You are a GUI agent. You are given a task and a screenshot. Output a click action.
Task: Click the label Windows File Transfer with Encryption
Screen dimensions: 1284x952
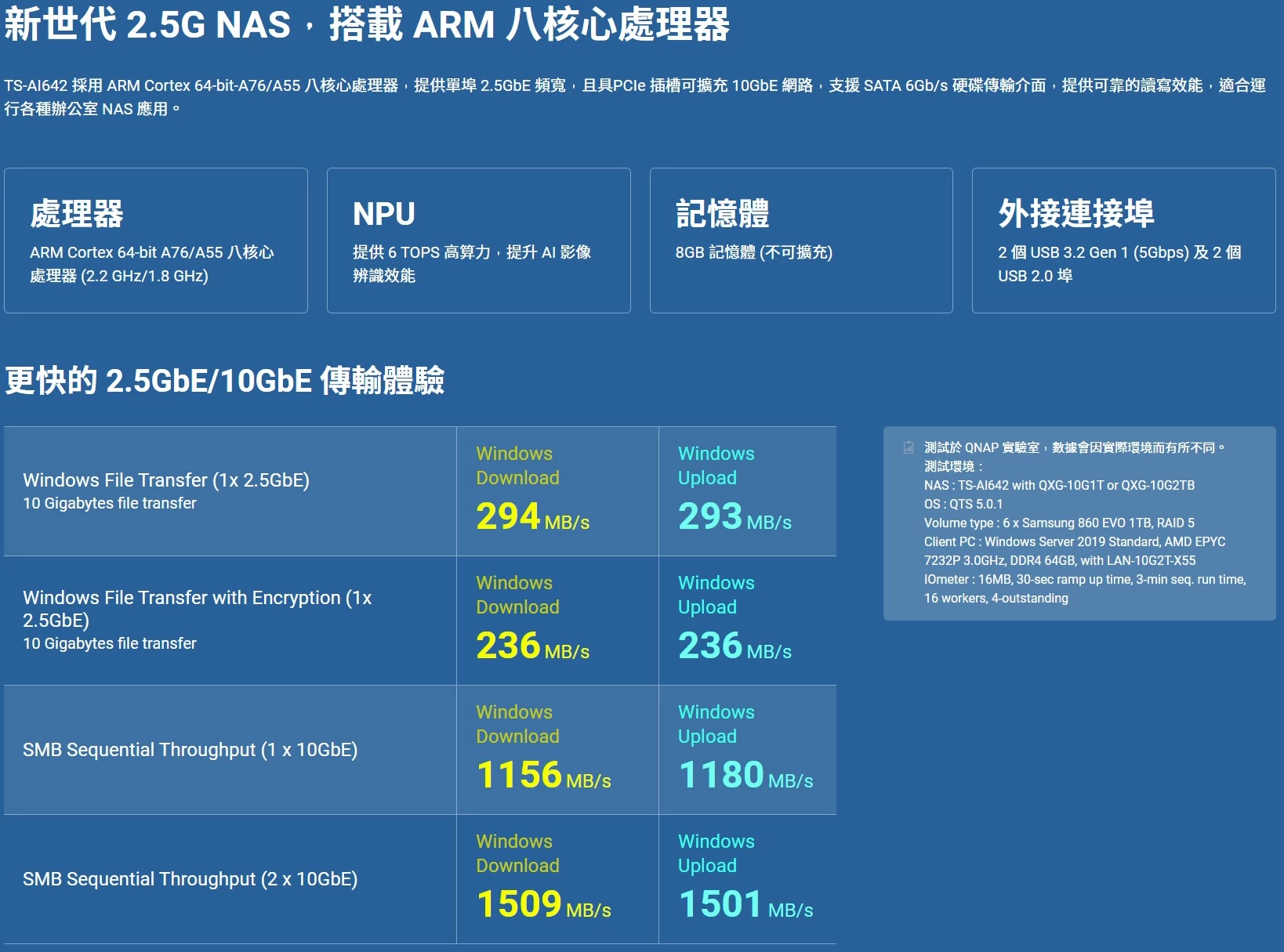[198, 609]
